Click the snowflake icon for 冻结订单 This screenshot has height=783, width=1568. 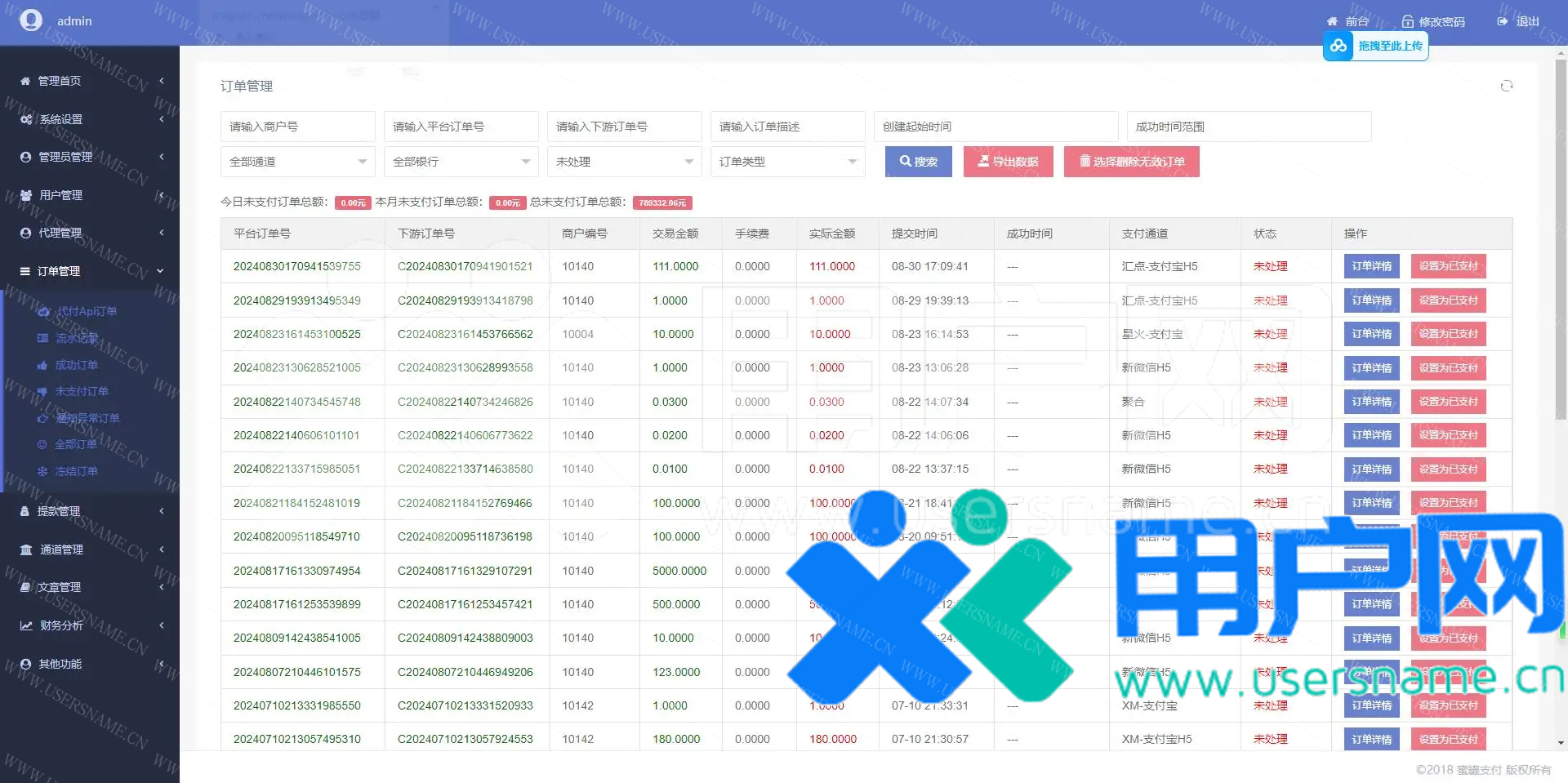coord(42,471)
